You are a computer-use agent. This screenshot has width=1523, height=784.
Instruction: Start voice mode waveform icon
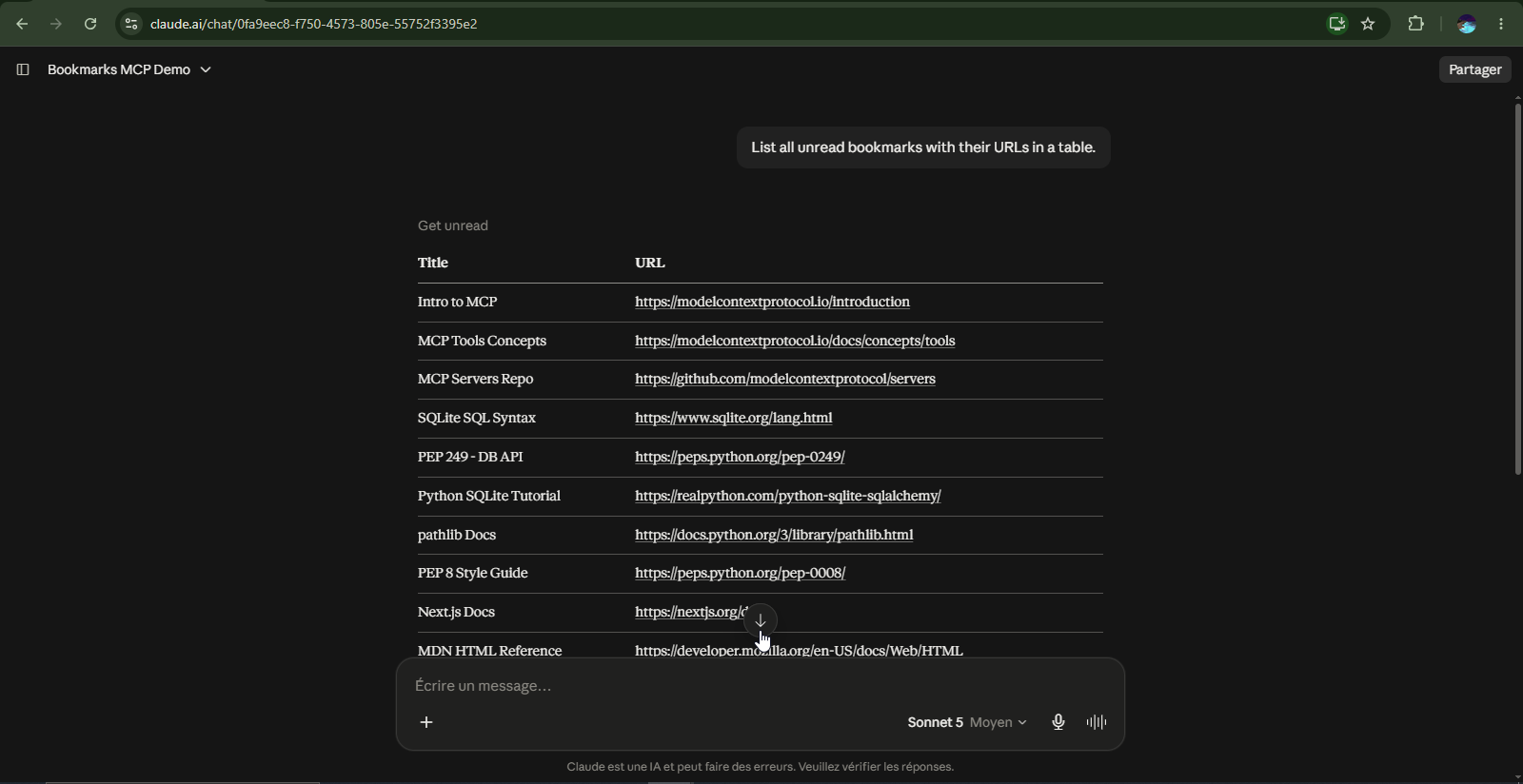tap(1097, 722)
